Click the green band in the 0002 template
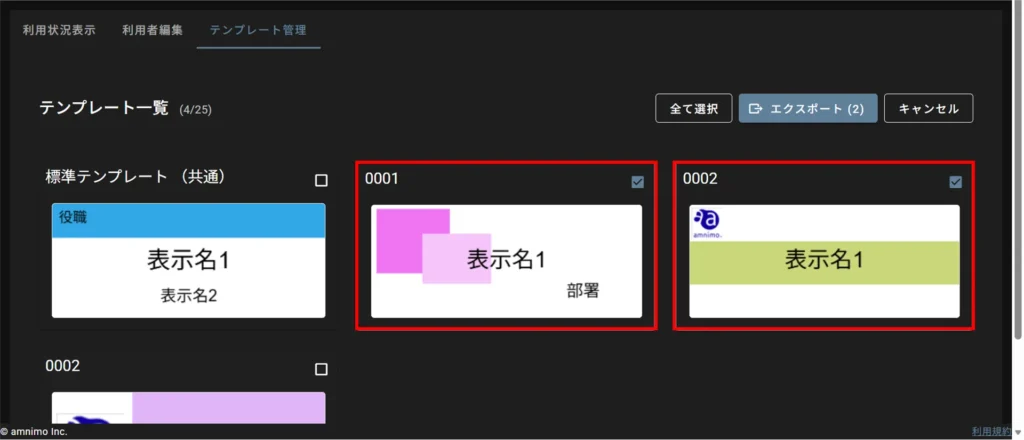The height and width of the screenshot is (440, 1024). coord(824,262)
